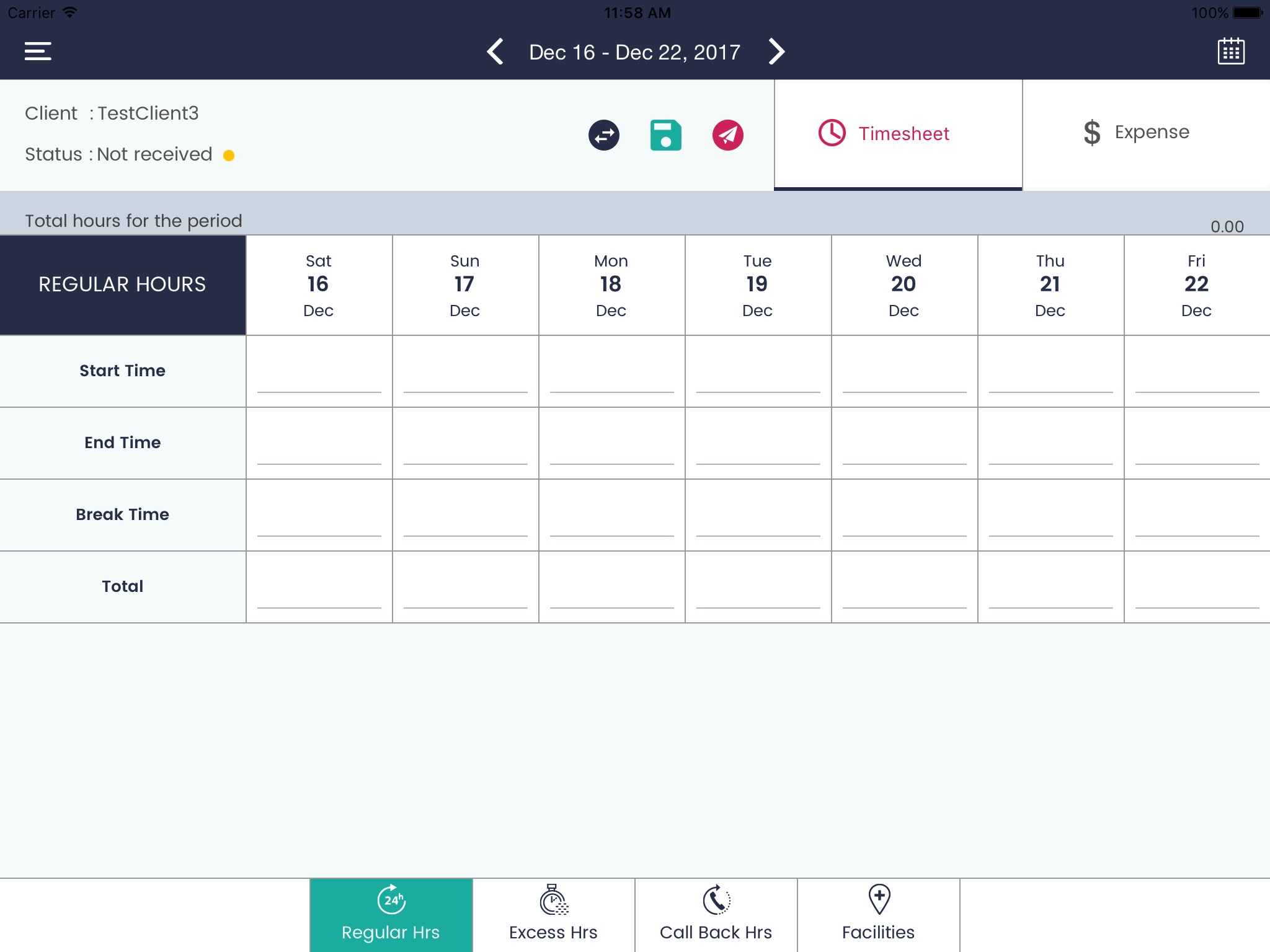Click Break Time field for Fri 22

point(1197,515)
